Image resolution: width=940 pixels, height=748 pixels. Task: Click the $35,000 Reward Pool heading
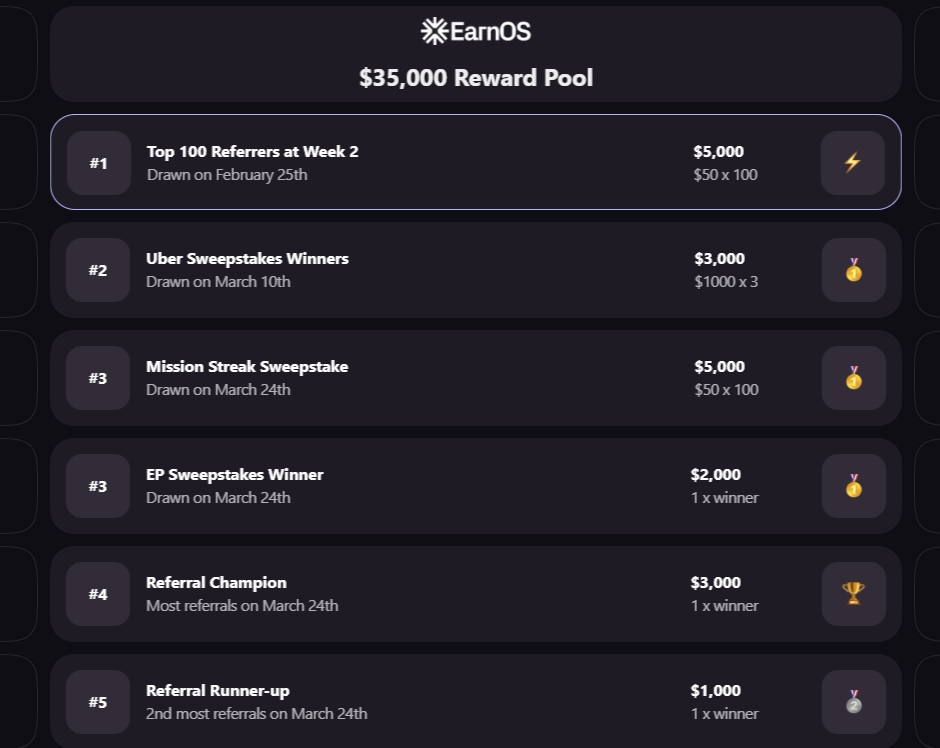(x=476, y=78)
